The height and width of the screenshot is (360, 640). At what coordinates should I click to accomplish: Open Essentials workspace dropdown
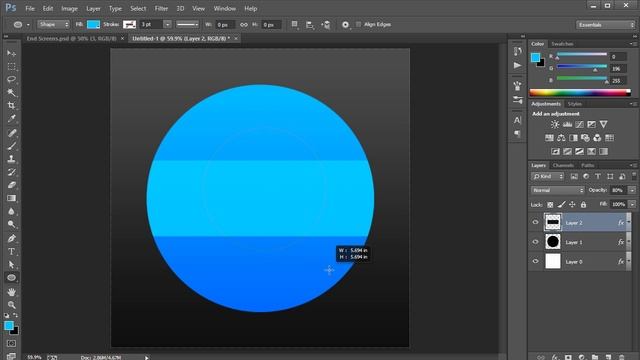pyautogui.click(x=606, y=25)
